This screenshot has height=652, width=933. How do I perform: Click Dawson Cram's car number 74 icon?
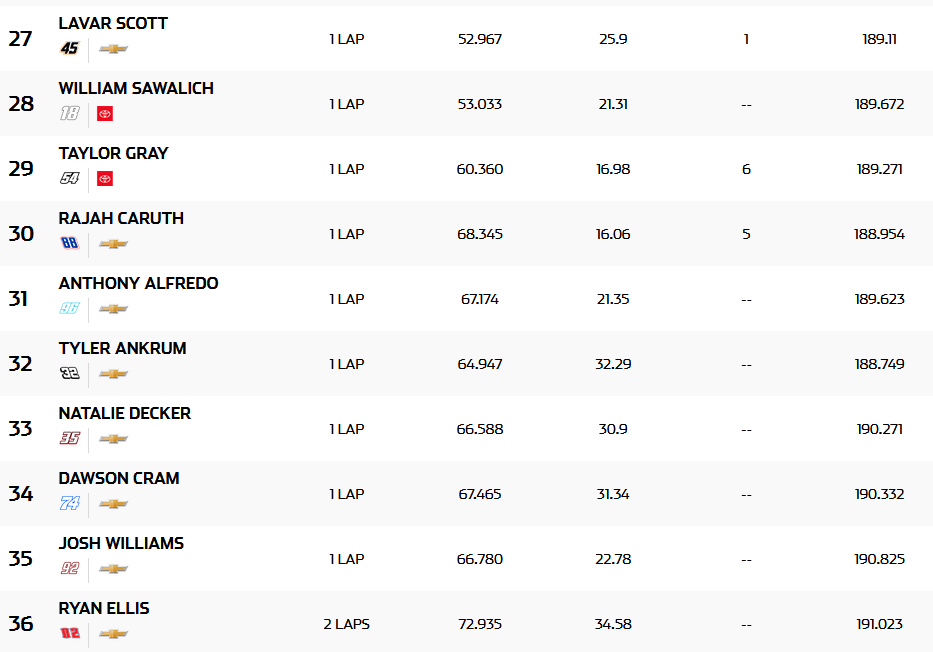[x=69, y=504]
